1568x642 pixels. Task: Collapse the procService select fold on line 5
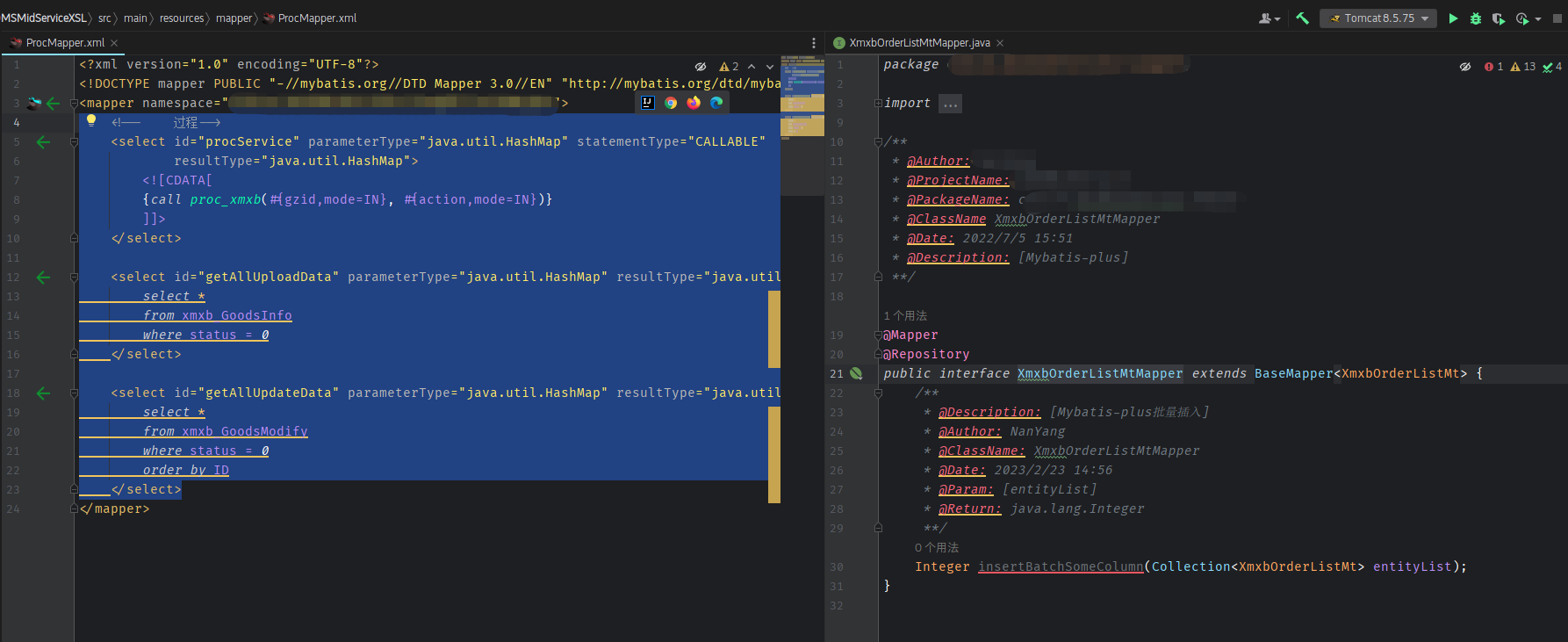(x=74, y=142)
